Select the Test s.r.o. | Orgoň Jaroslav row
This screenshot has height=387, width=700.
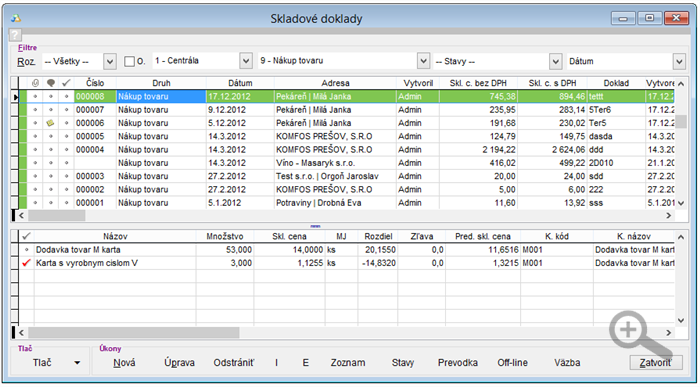point(346,176)
